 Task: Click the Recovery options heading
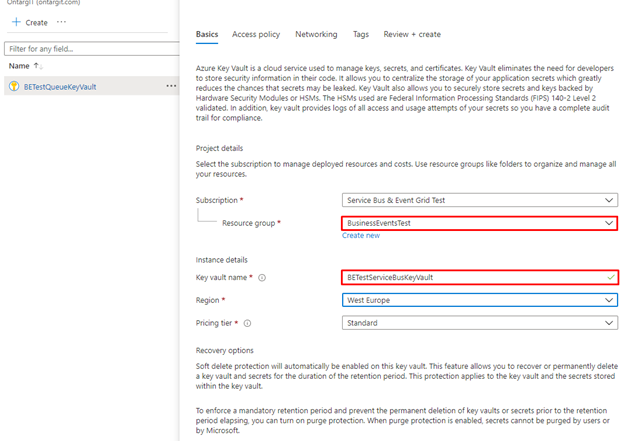point(224,351)
